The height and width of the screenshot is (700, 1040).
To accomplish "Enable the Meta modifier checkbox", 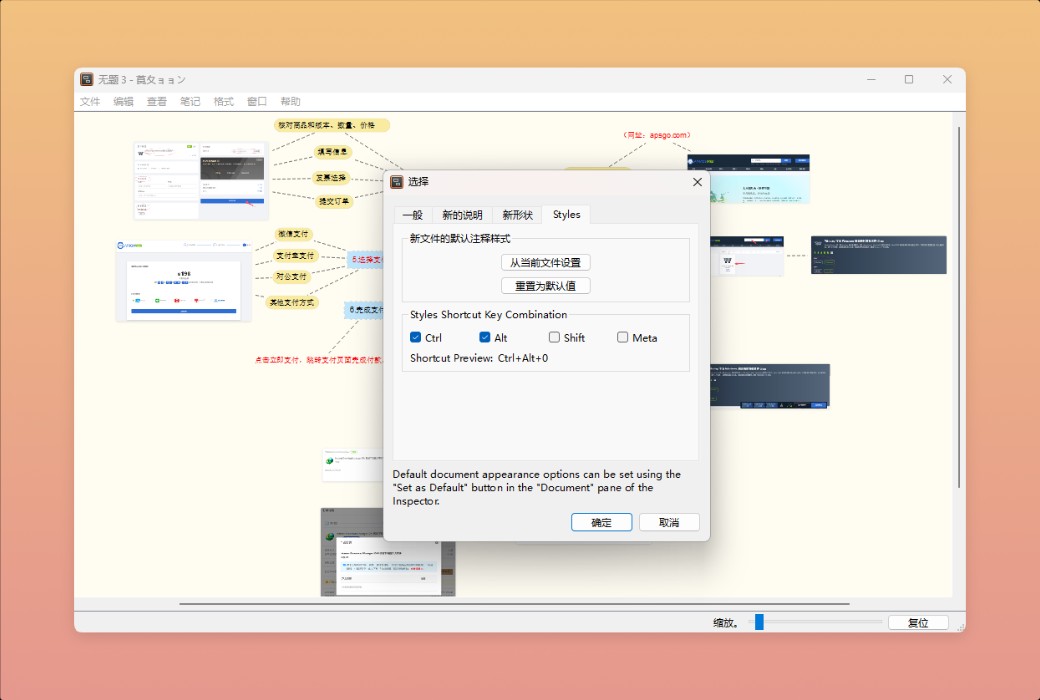I will 622,337.
